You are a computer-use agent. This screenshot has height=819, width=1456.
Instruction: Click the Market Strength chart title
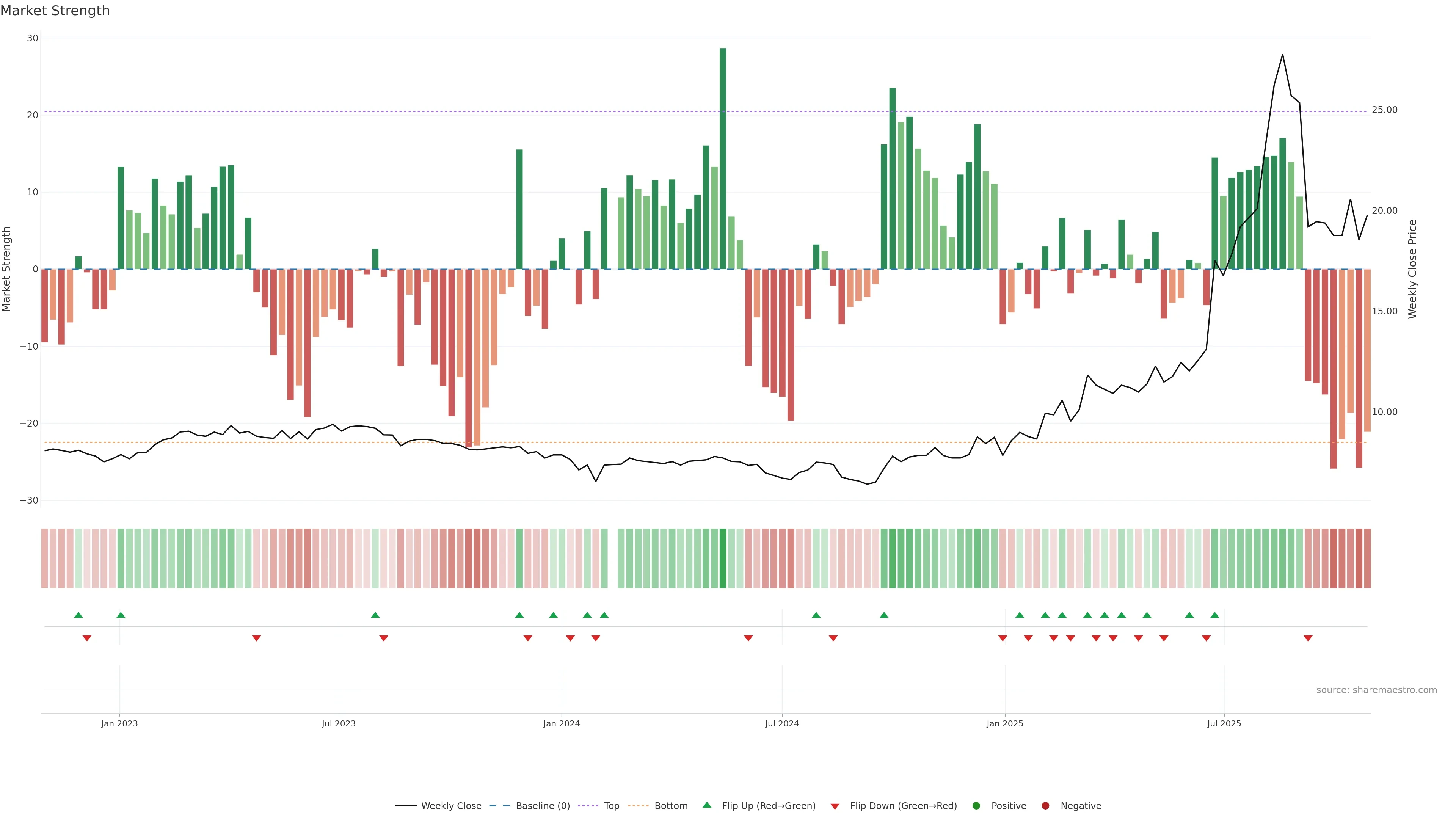coord(55,11)
